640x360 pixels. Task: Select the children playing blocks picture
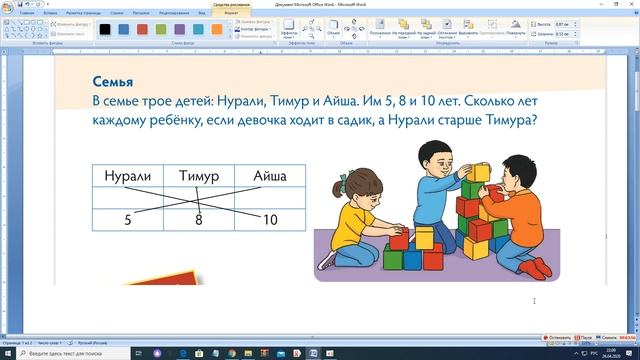pos(437,211)
